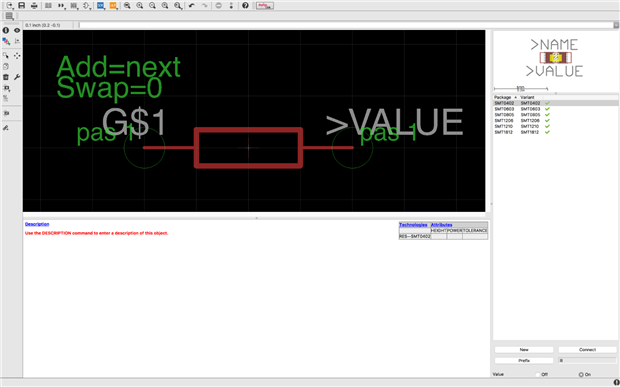The width and height of the screenshot is (620, 387).
Task: Select the SMT0805 package row
Action: coord(556,115)
